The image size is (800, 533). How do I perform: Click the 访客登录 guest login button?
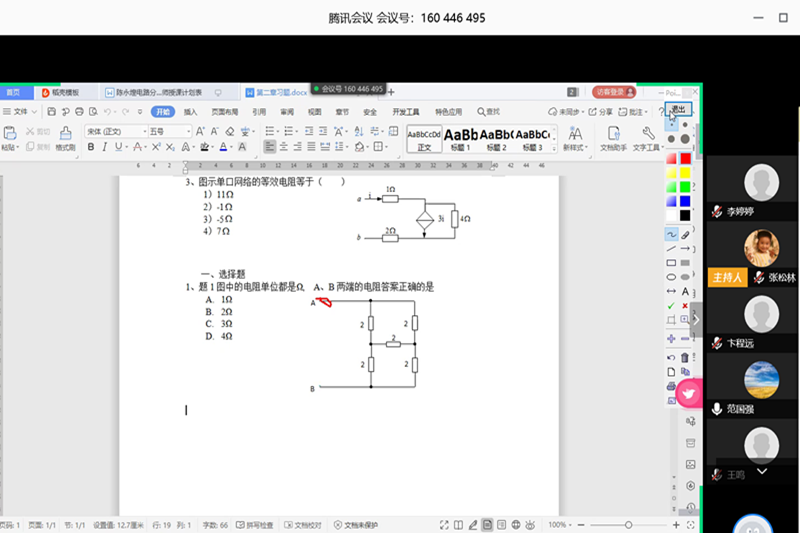pyautogui.click(x=611, y=92)
